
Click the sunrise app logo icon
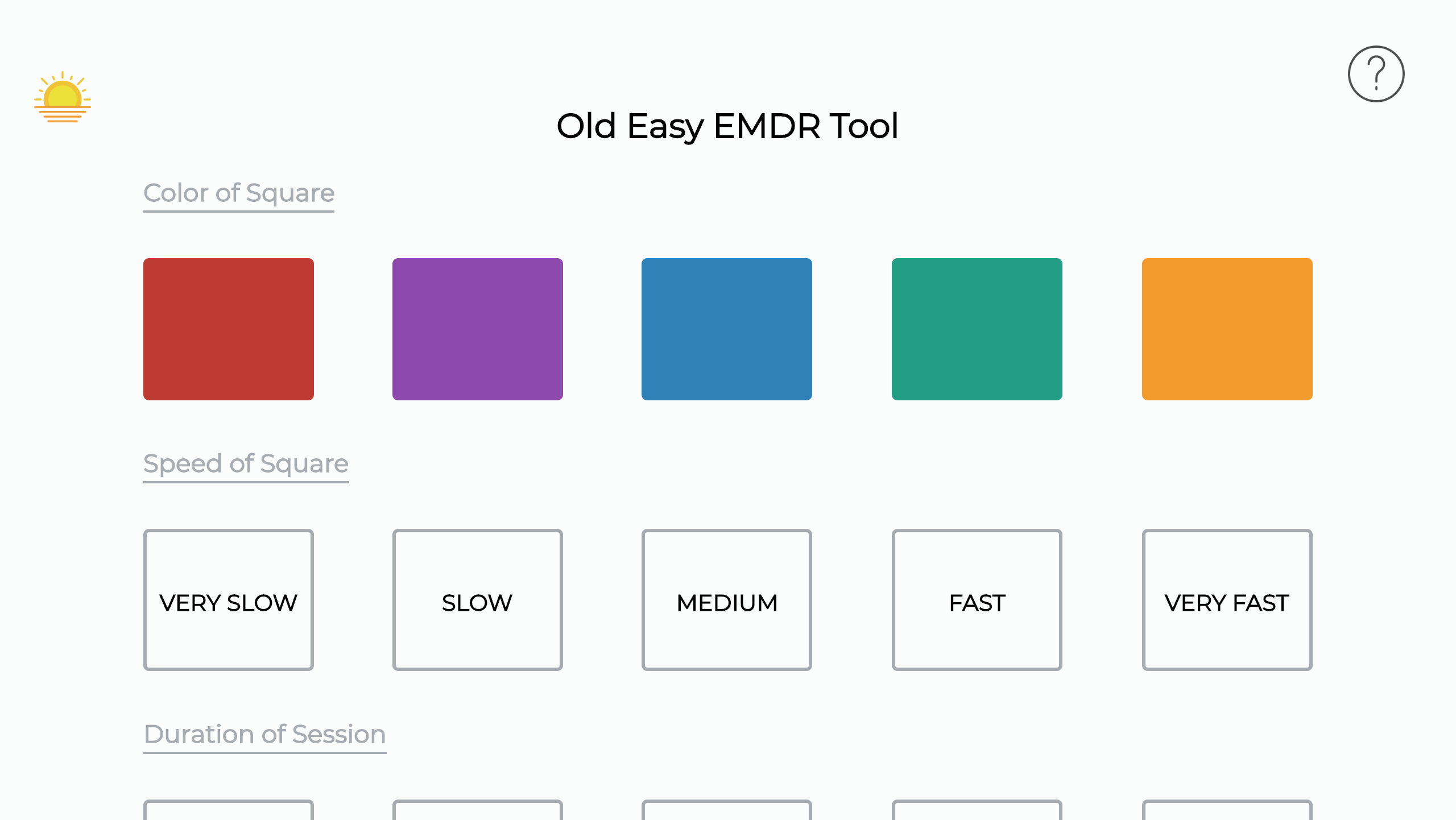[x=62, y=97]
